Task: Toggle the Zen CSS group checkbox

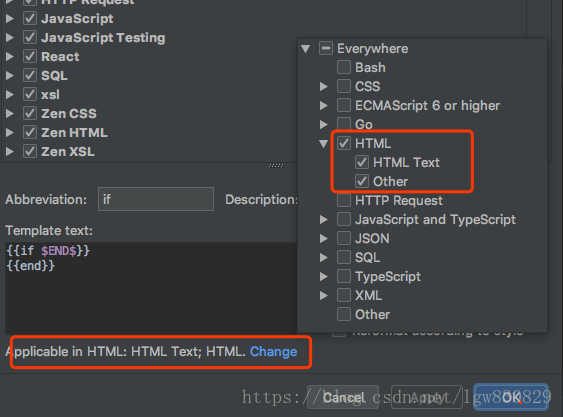Action: click(30, 113)
